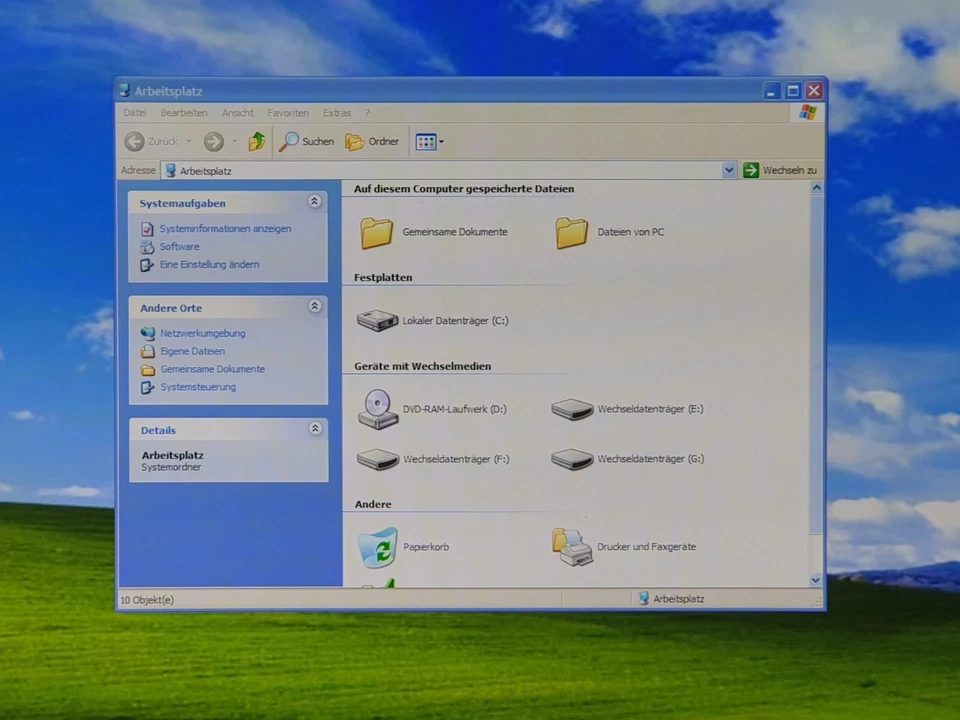Go back with the Zurück arrow button
The image size is (960, 720).
point(151,141)
